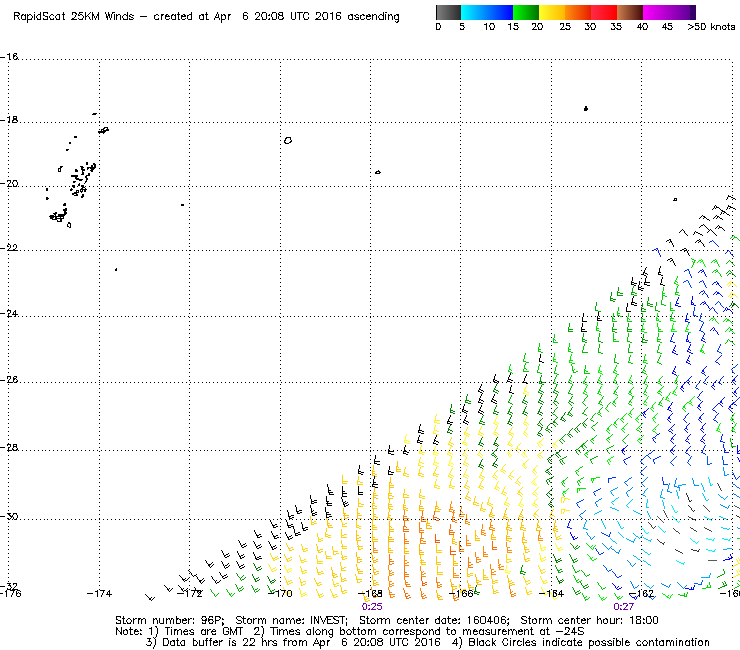
Task: Click the red 30-35 knots legend swatch
Action: tap(604, 12)
